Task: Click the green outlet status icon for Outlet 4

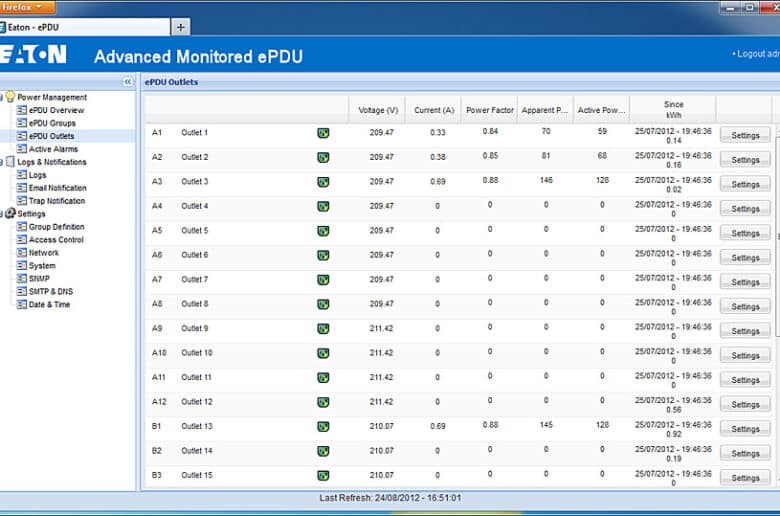Action: [x=323, y=206]
